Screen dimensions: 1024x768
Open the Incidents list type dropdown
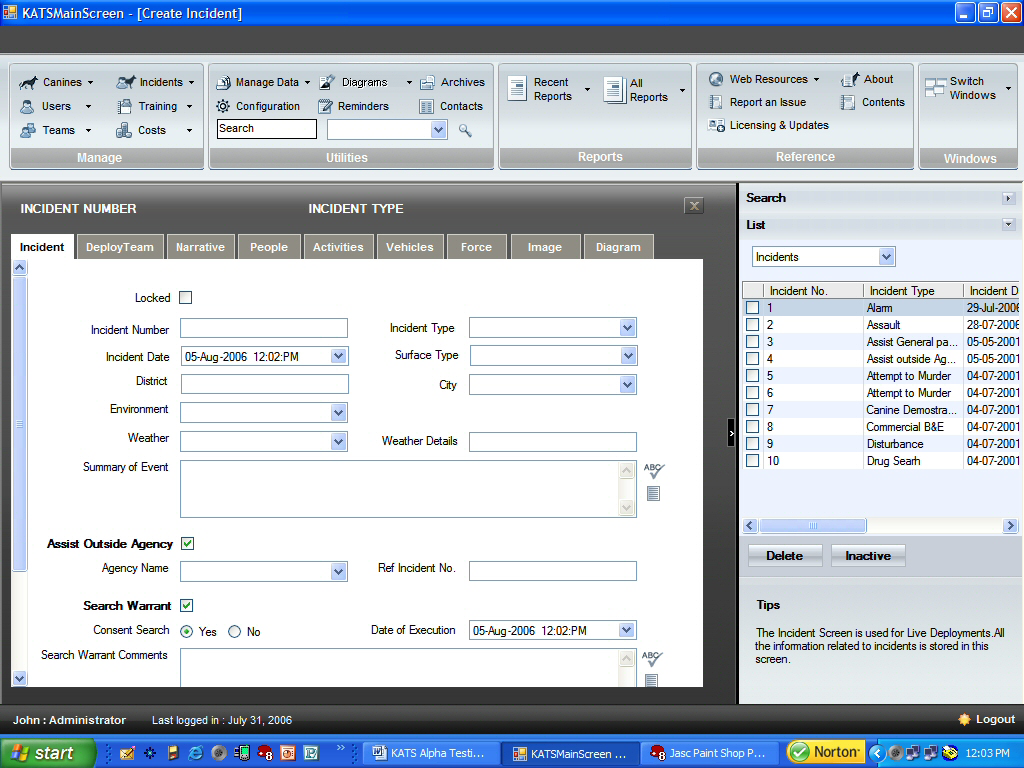pyautogui.click(x=886, y=257)
